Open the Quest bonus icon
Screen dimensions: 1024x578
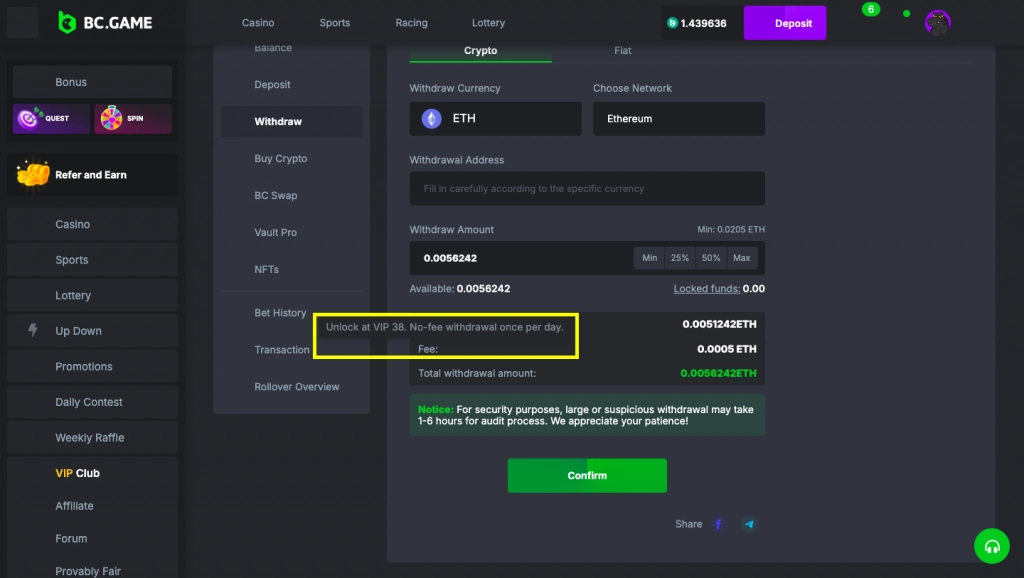pyautogui.click(x=51, y=118)
